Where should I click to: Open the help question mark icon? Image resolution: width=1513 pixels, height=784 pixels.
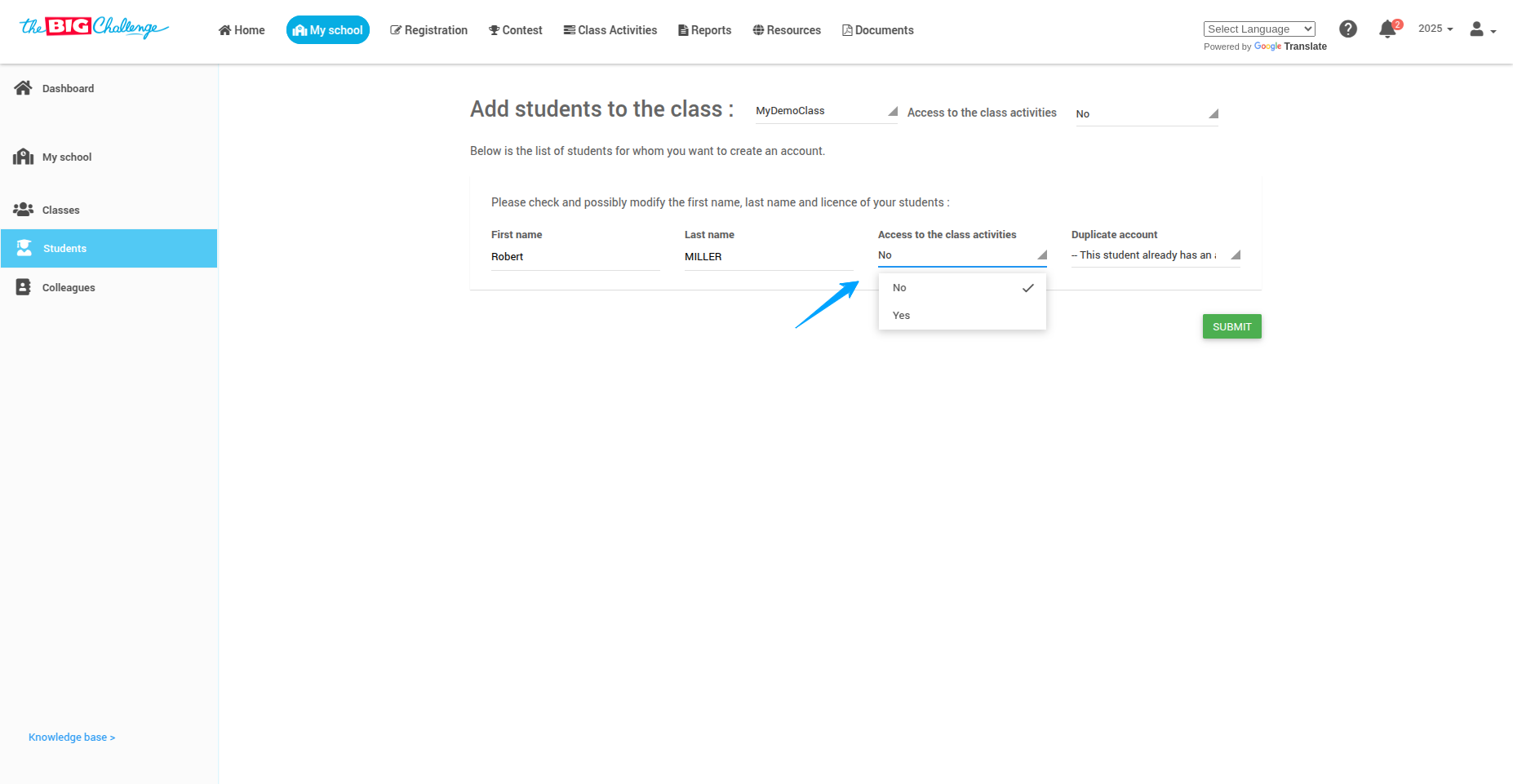[x=1348, y=29]
